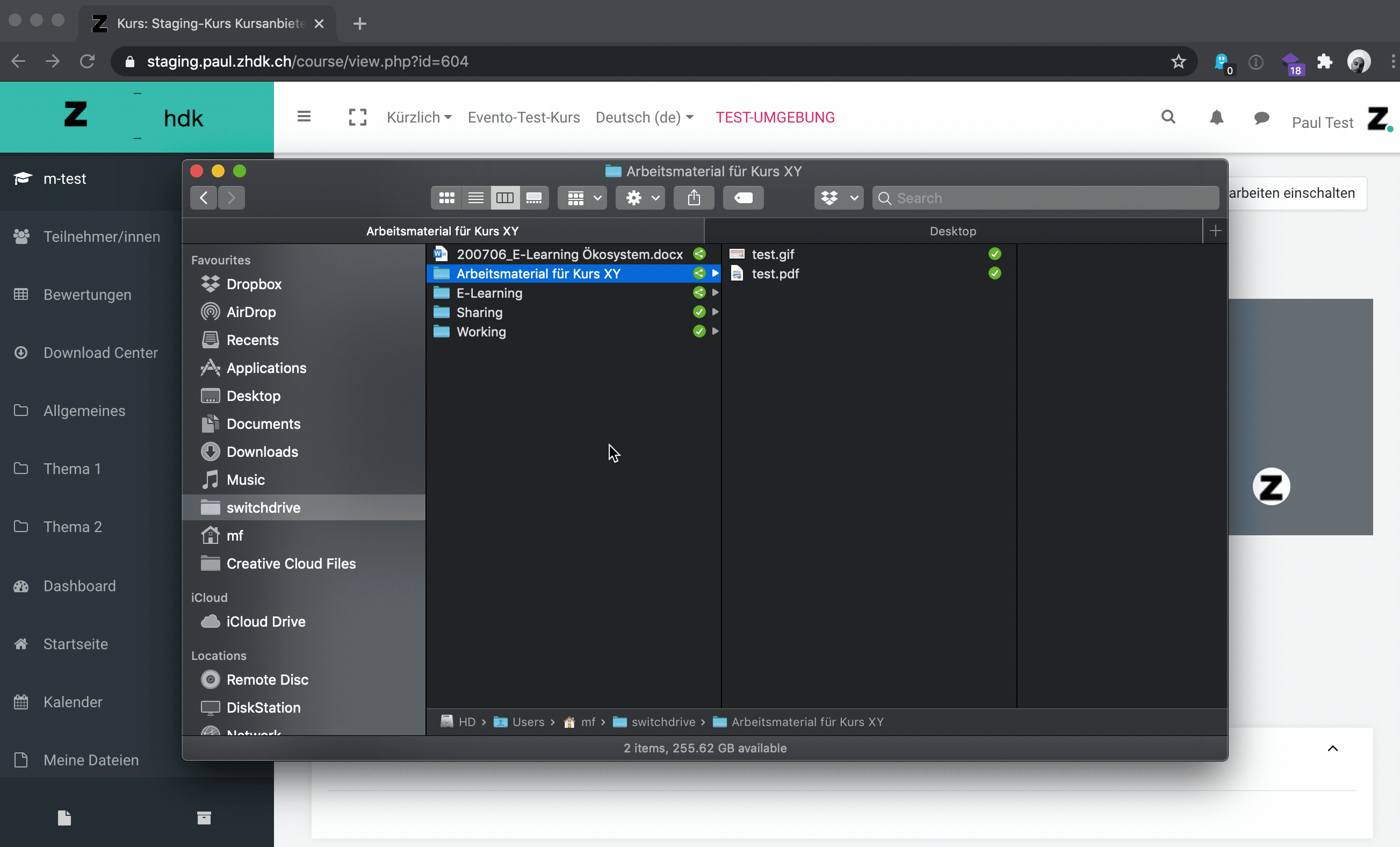Screen dimensions: 1400x847
Task: Go back in Finder history
Action: click(x=204, y=198)
